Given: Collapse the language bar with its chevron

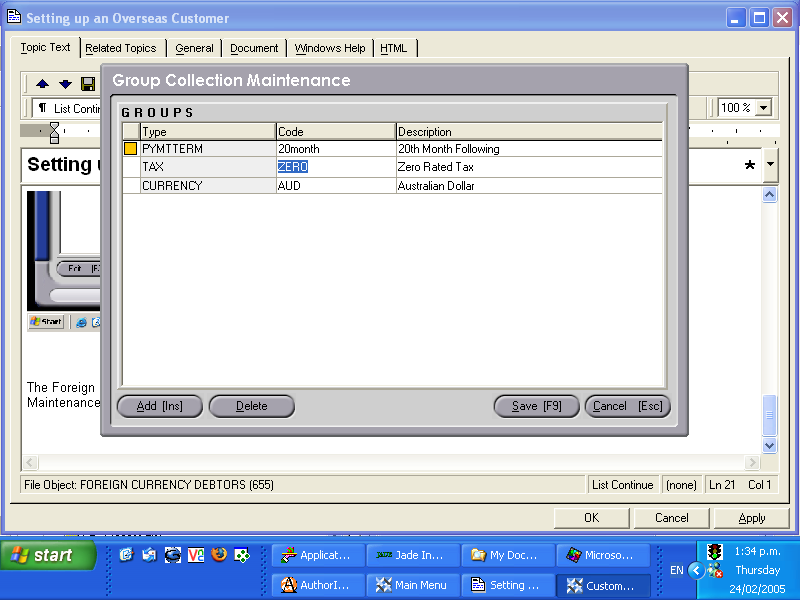Looking at the screenshot, I should (696, 569).
